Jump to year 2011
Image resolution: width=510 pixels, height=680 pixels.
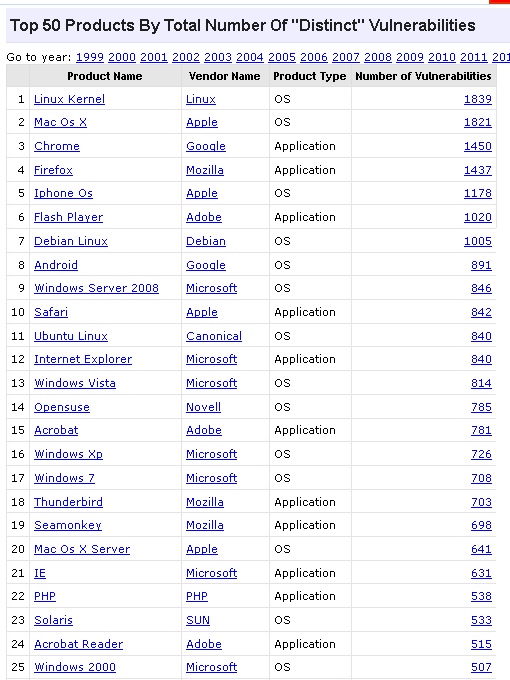click(x=474, y=57)
